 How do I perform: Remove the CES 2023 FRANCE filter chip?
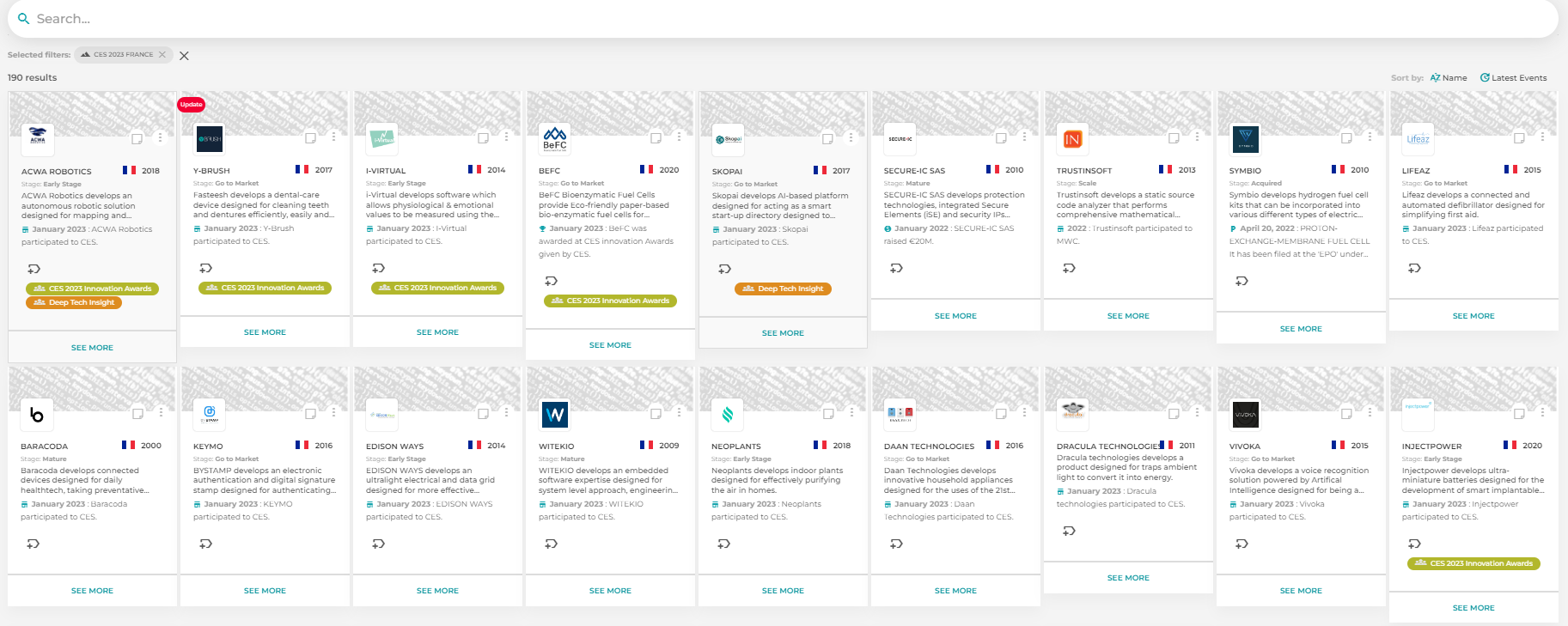162,54
